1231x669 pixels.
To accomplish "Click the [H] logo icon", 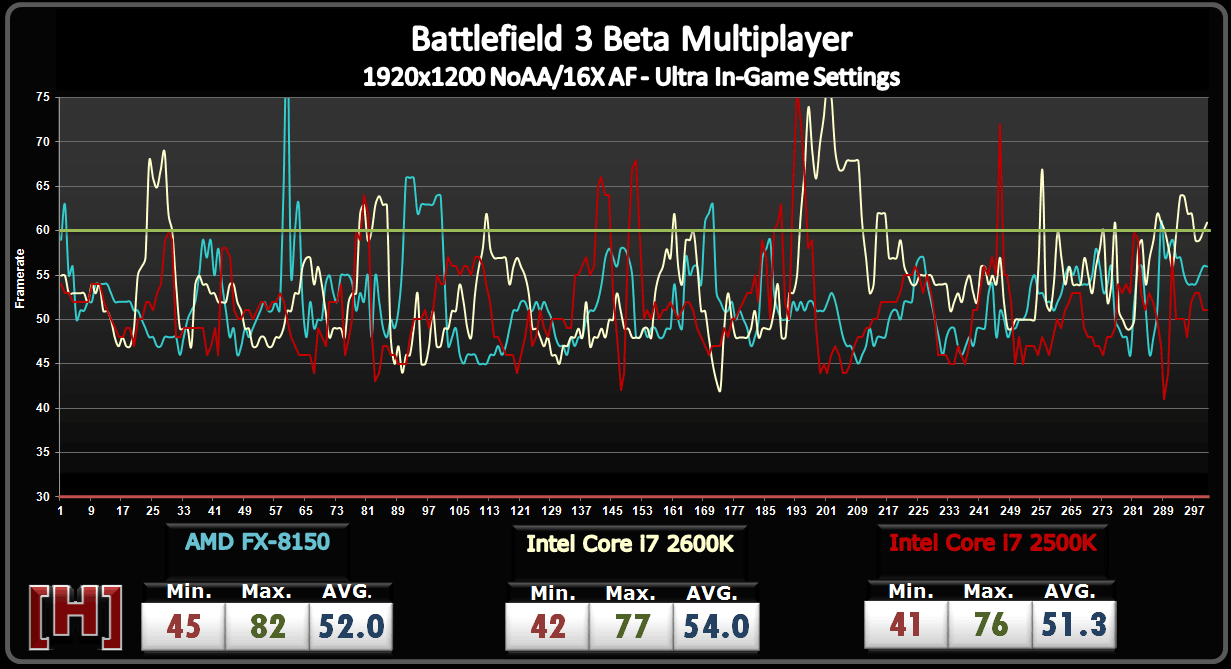I will tap(77, 619).
